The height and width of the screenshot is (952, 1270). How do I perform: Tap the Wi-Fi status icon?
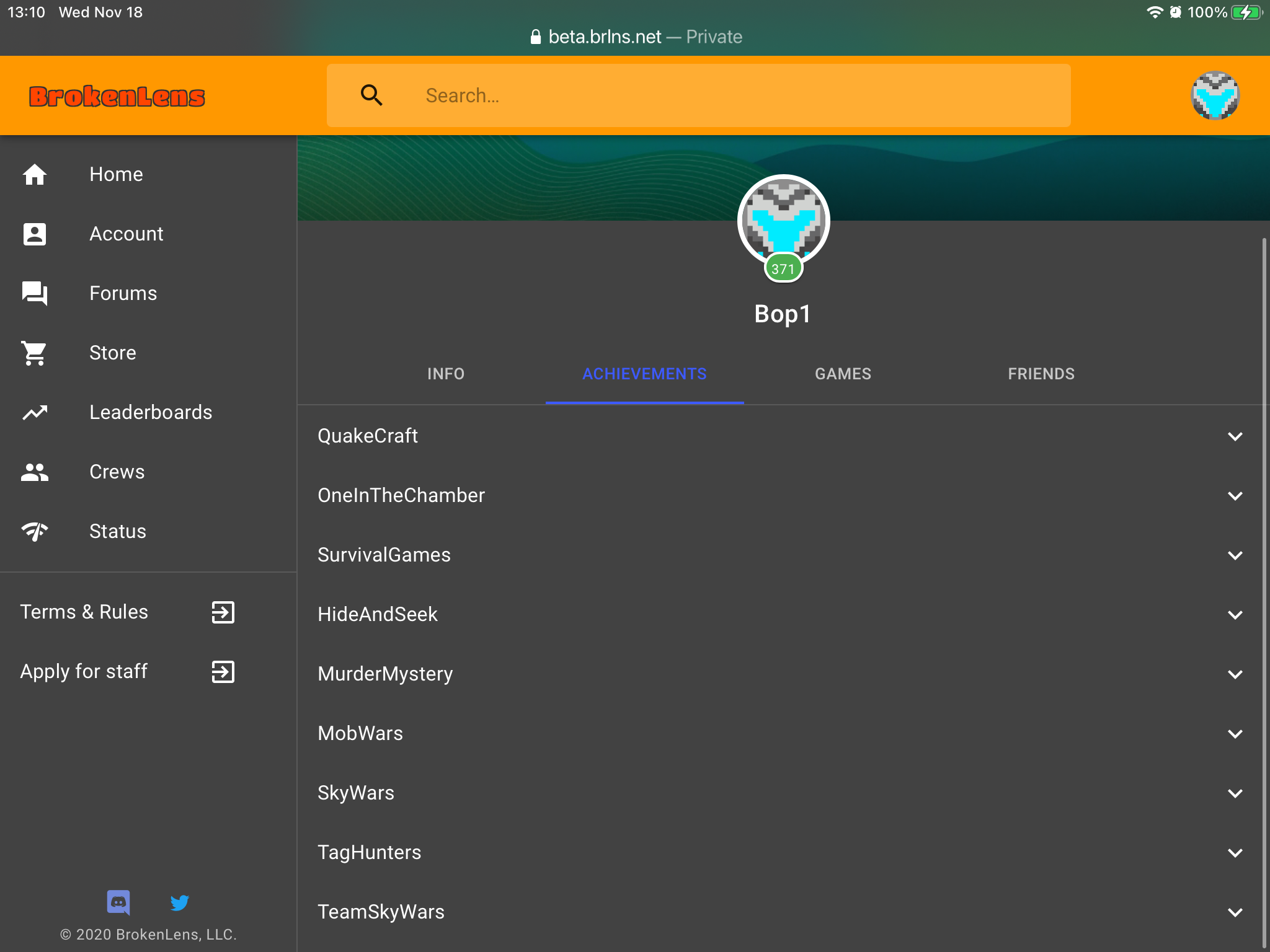1154,12
